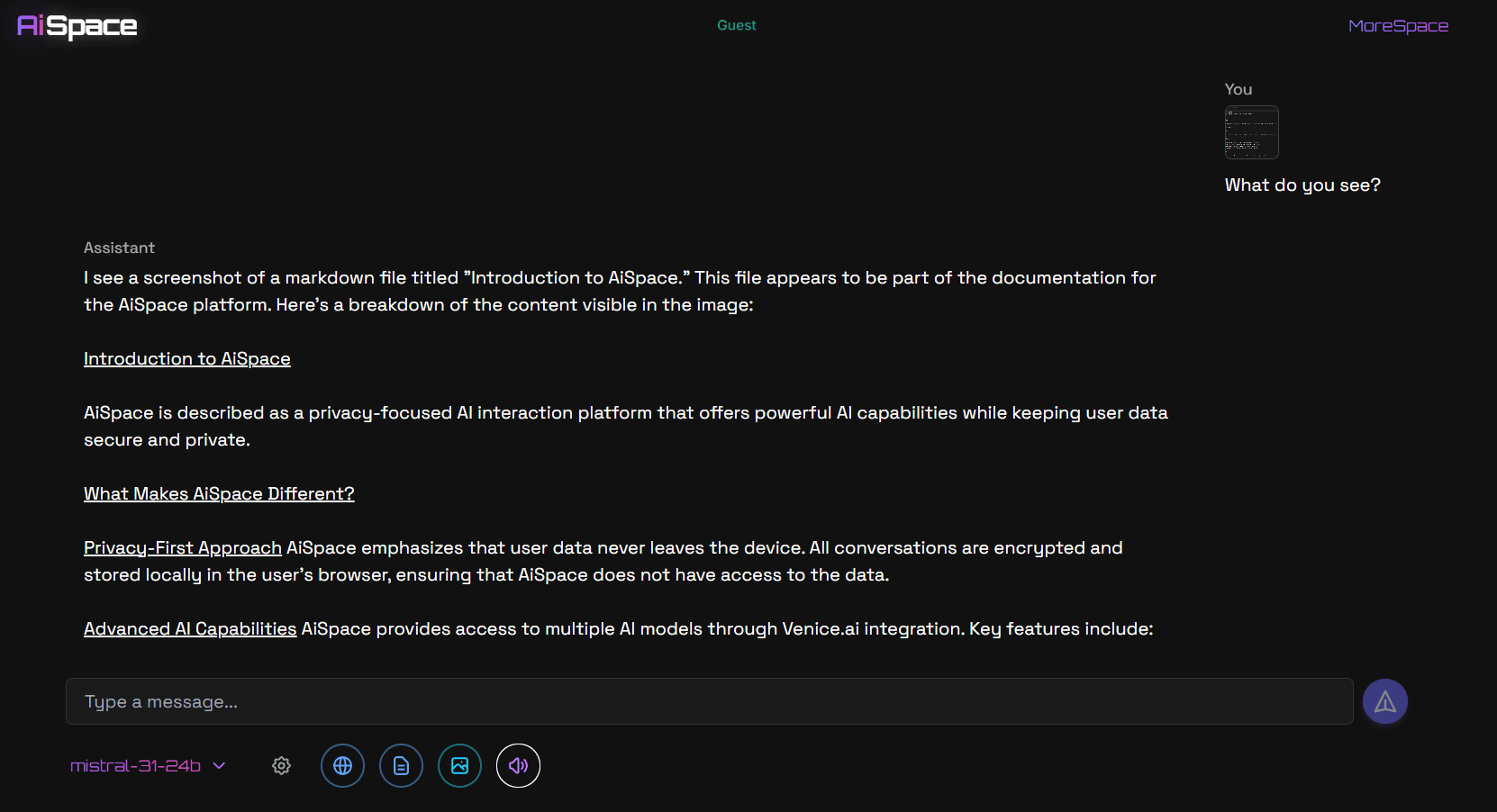
Task: Open the MoreSpace link
Action: click(x=1398, y=26)
